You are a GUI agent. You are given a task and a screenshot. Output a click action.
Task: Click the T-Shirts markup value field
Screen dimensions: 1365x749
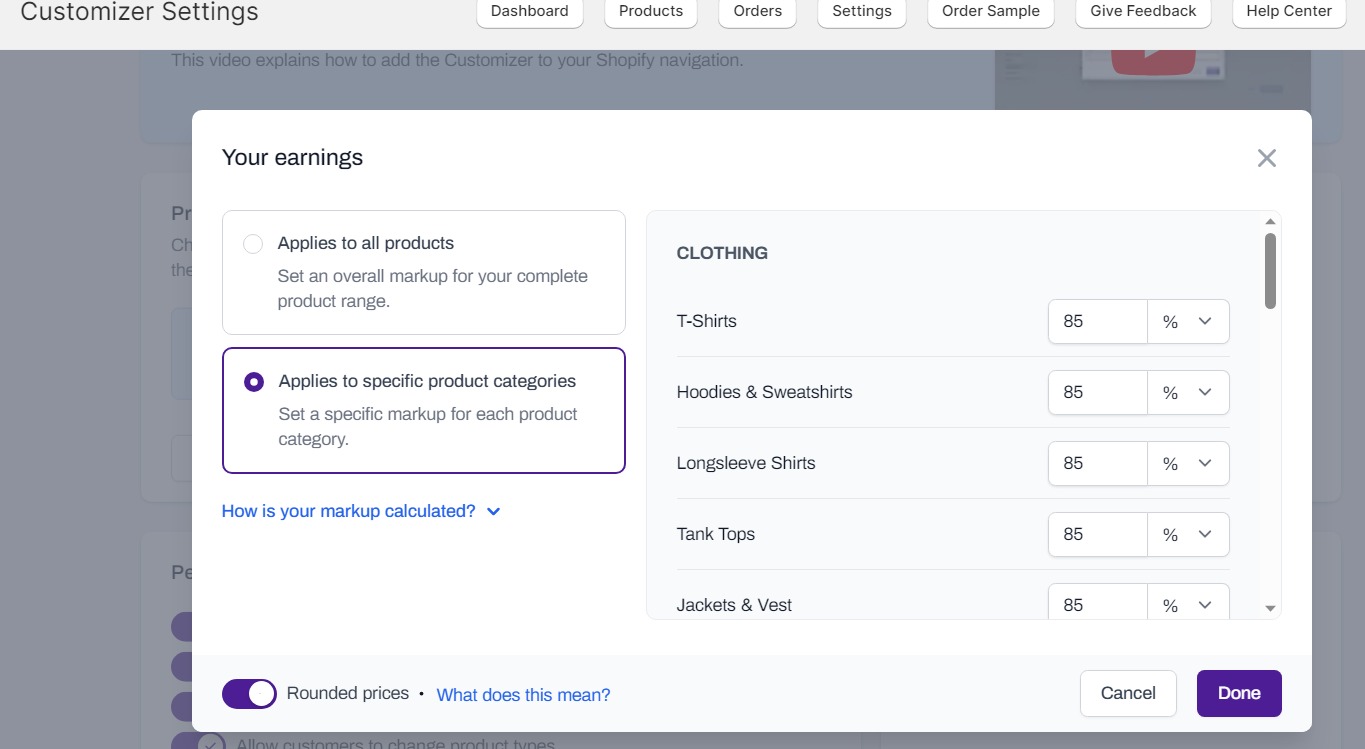tap(1098, 322)
